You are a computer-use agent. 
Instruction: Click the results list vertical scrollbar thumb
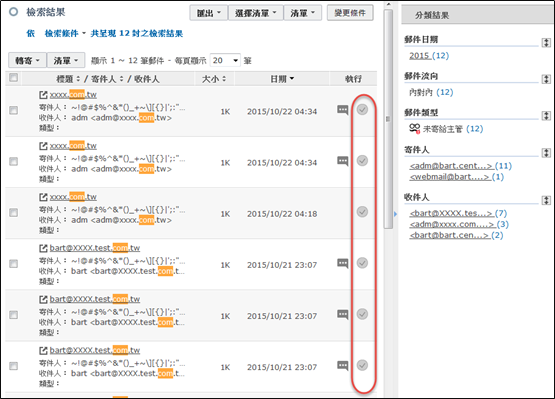388,119
